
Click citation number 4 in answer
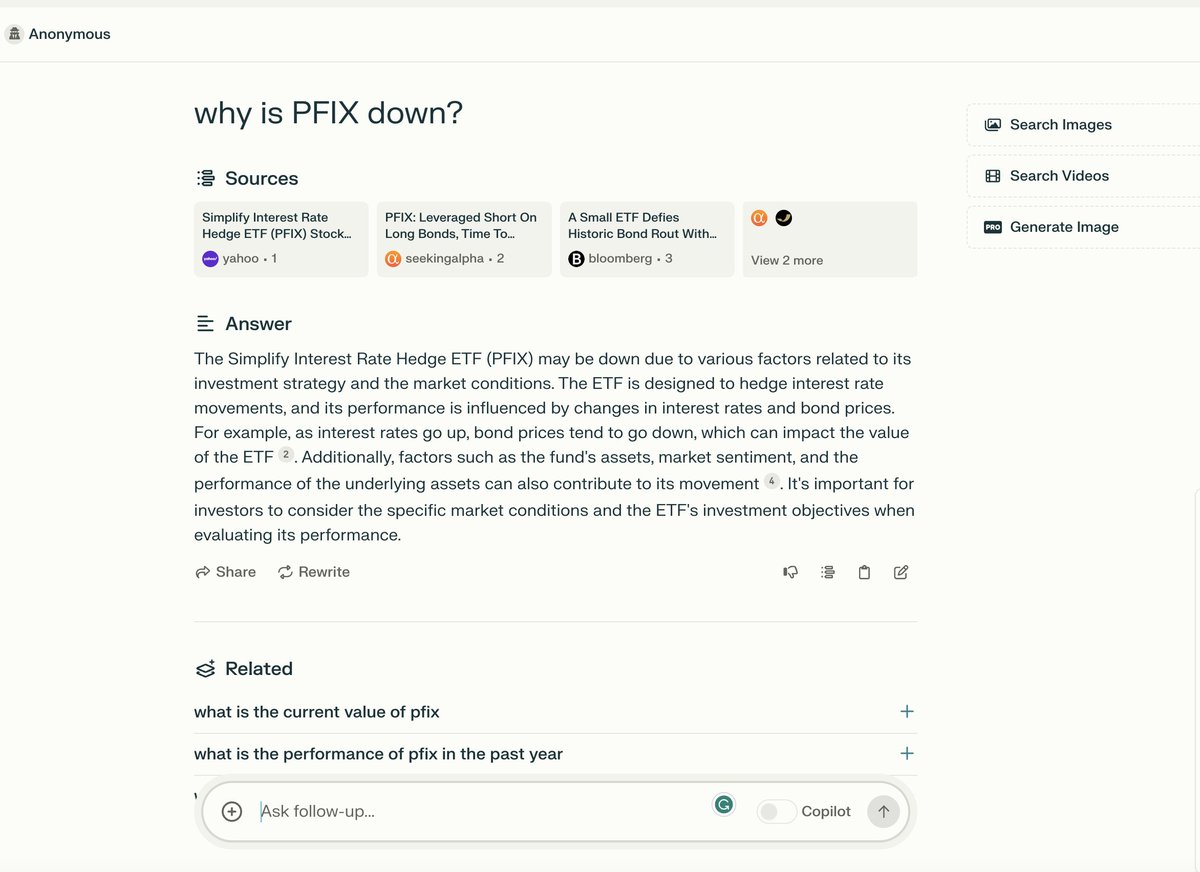point(772,481)
